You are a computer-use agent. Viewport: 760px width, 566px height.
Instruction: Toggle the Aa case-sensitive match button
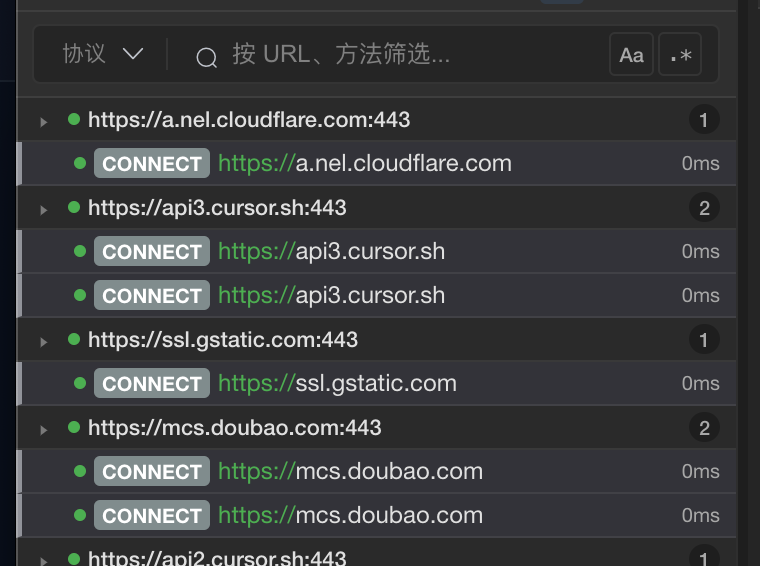[631, 54]
